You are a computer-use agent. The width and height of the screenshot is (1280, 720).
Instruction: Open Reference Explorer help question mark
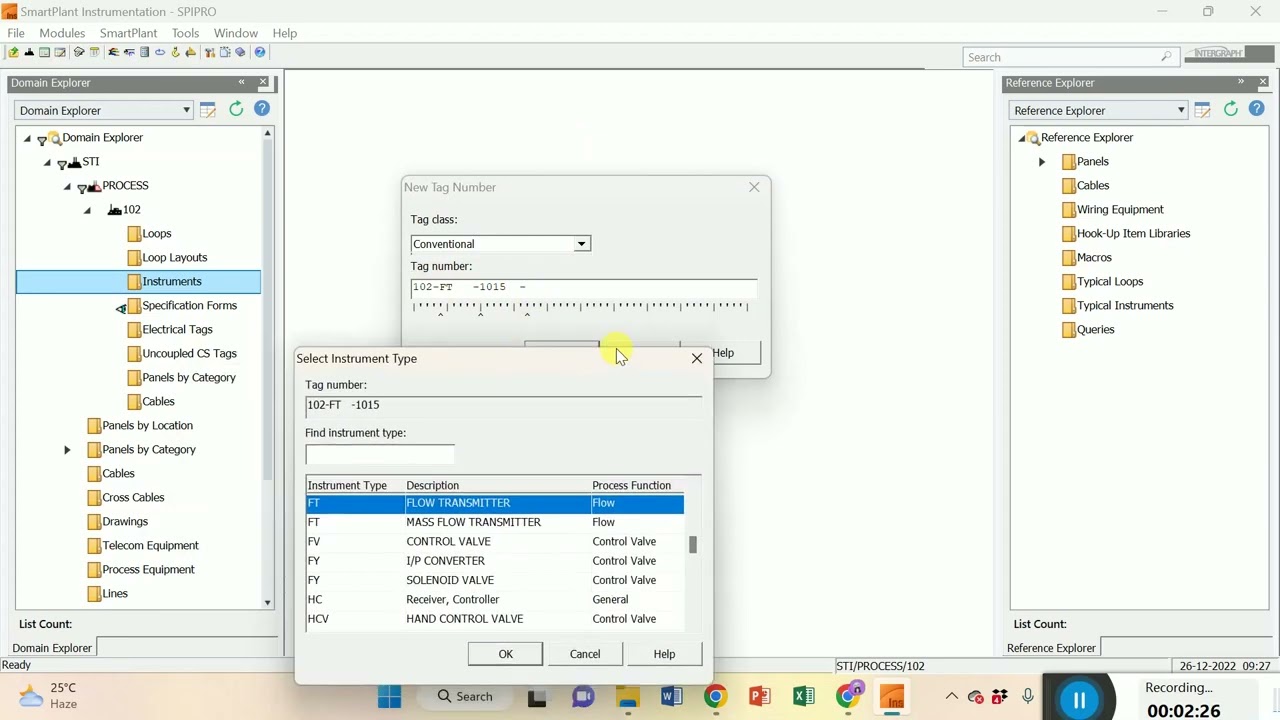coord(1257,109)
